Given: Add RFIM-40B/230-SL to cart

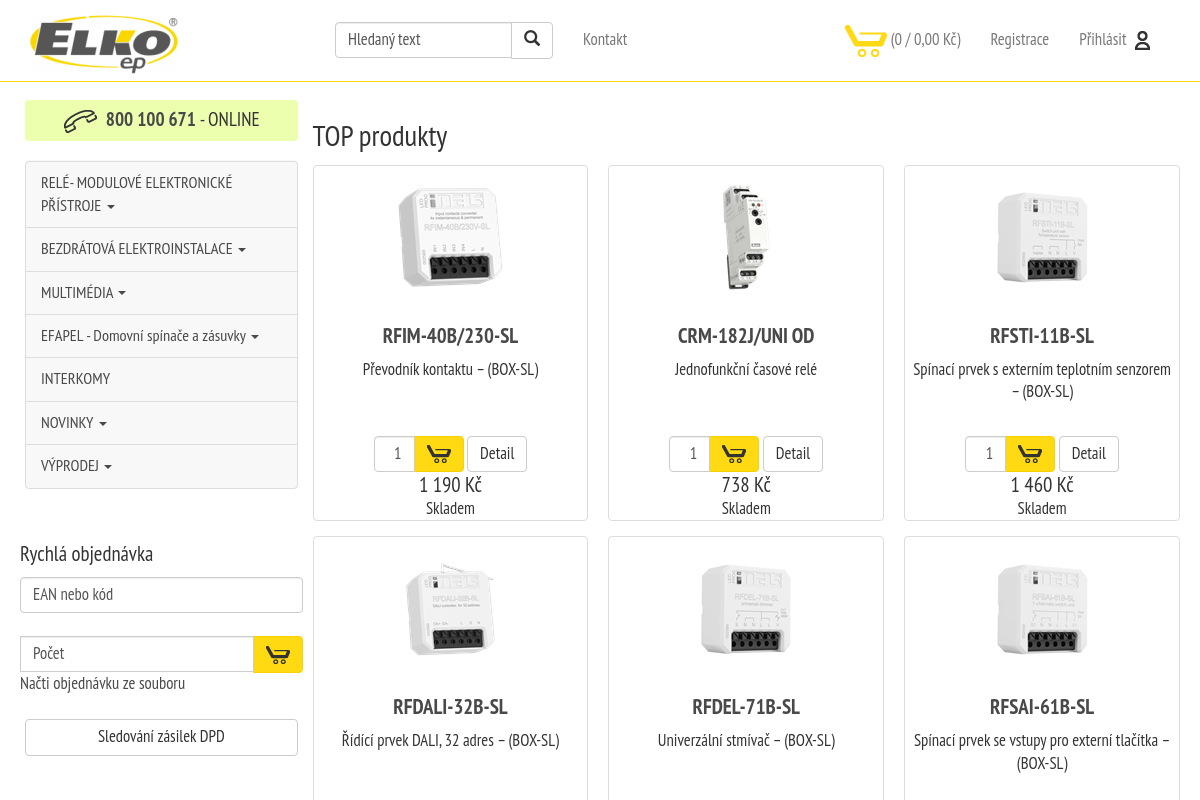Looking at the screenshot, I should [x=439, y=454].
